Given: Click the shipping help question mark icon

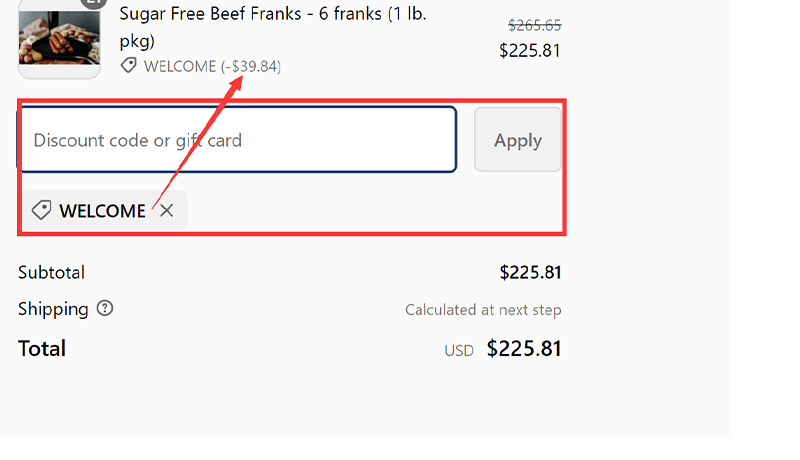Looking at the screenshot, I should [x=105, y=309].
